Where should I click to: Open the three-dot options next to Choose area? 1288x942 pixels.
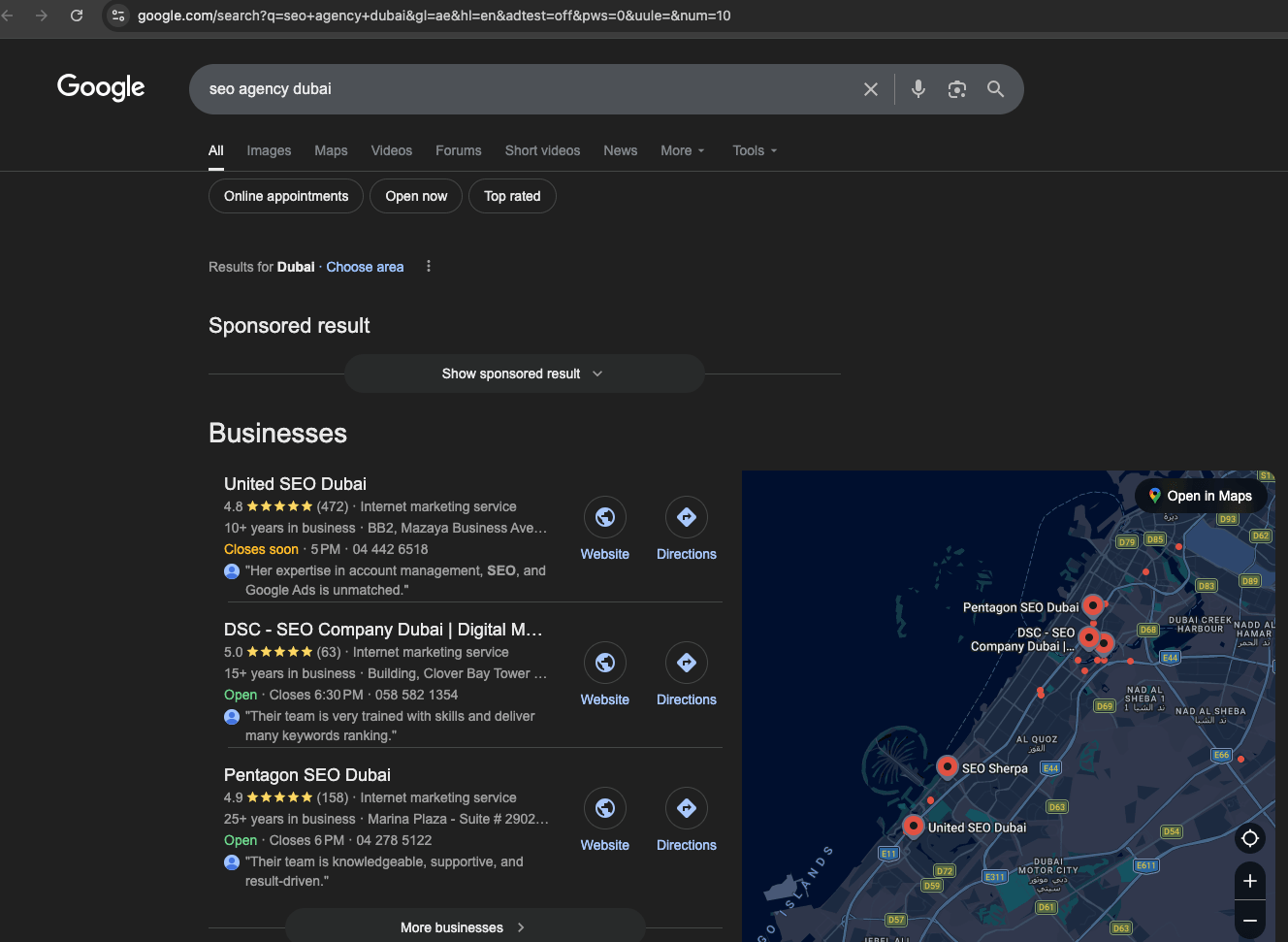[429, 267]
